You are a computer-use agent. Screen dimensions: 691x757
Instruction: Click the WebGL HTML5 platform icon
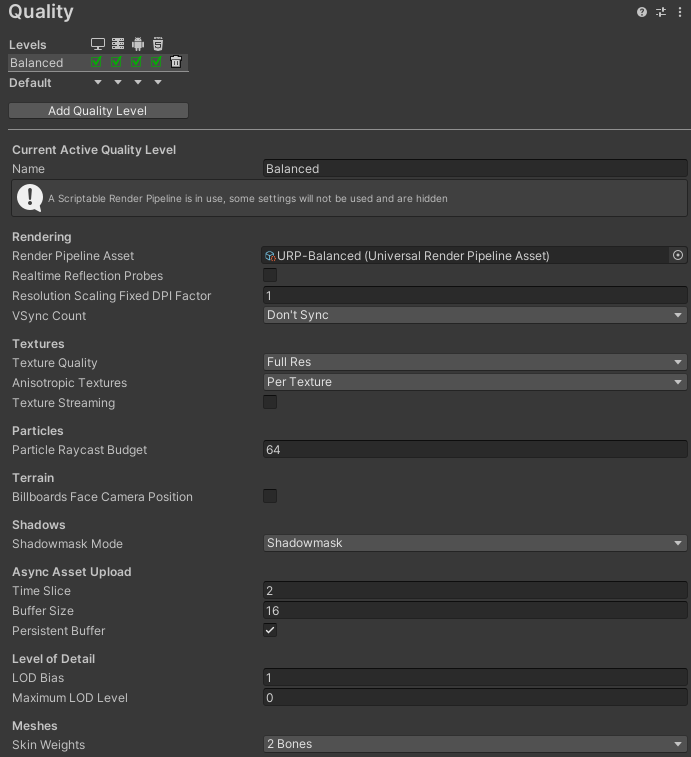(x=158, y=44)
